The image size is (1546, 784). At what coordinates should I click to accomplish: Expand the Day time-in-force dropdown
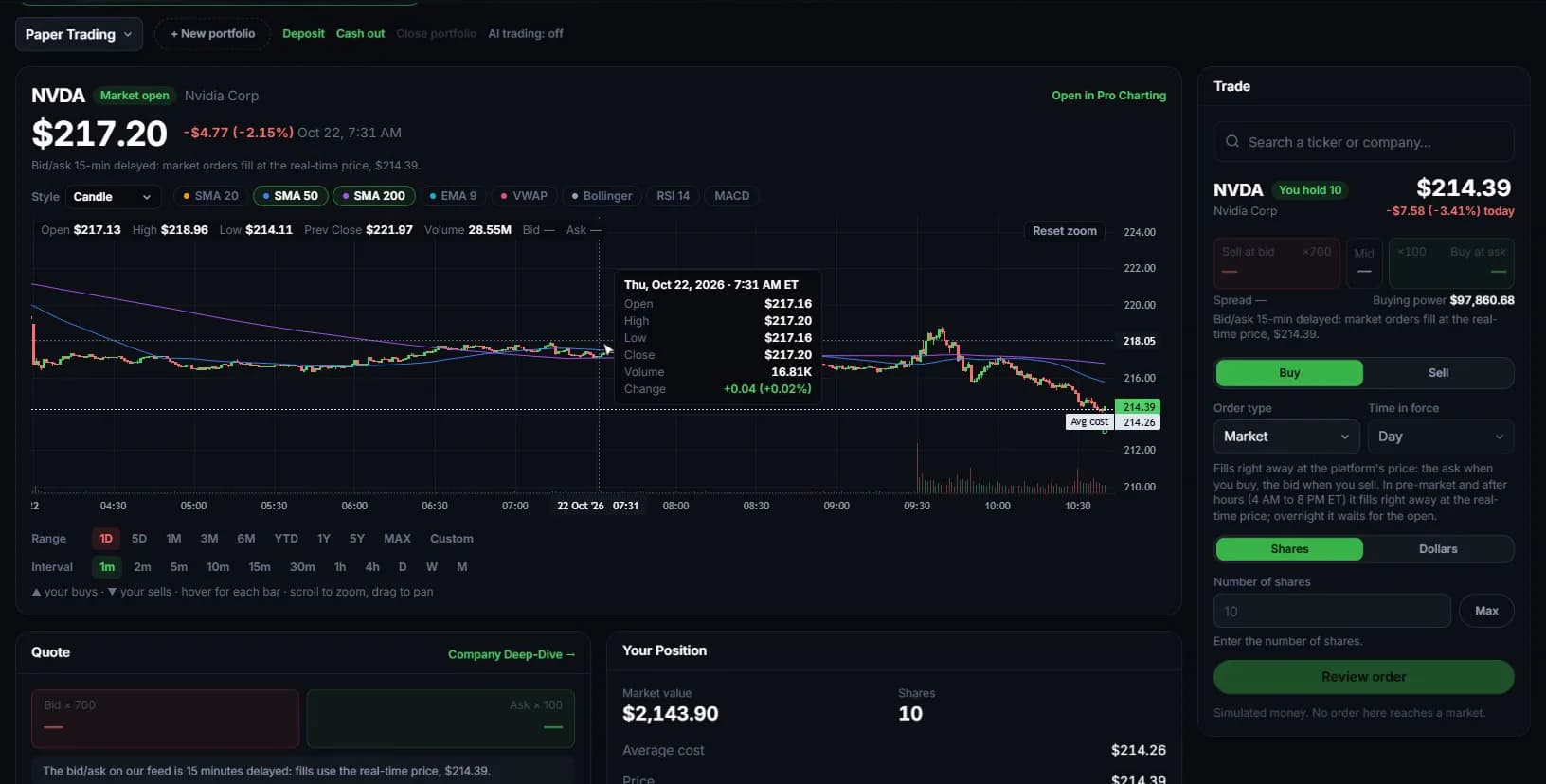(x=1441, y=437)
